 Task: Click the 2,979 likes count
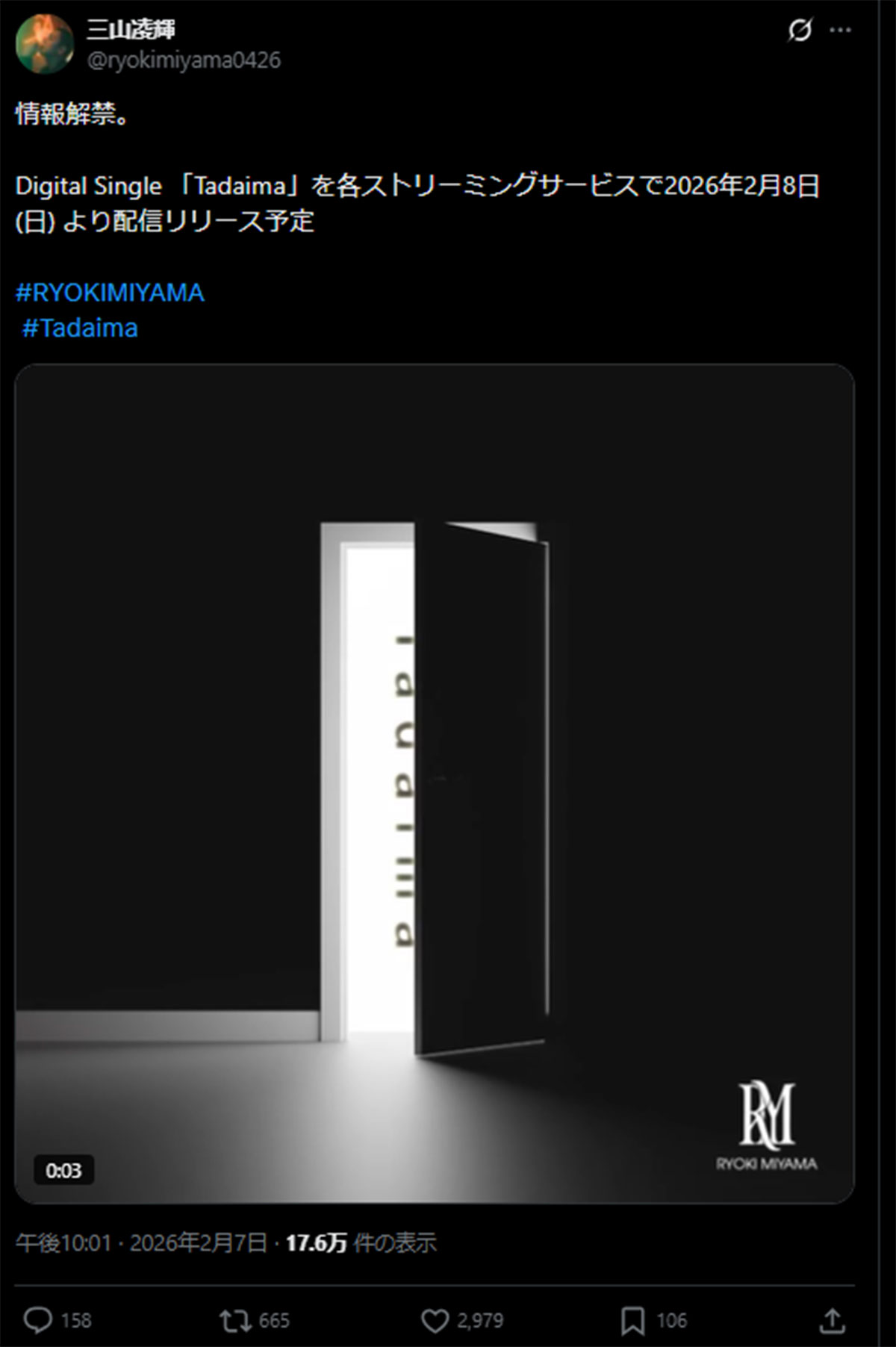(x=480, y=1320)
